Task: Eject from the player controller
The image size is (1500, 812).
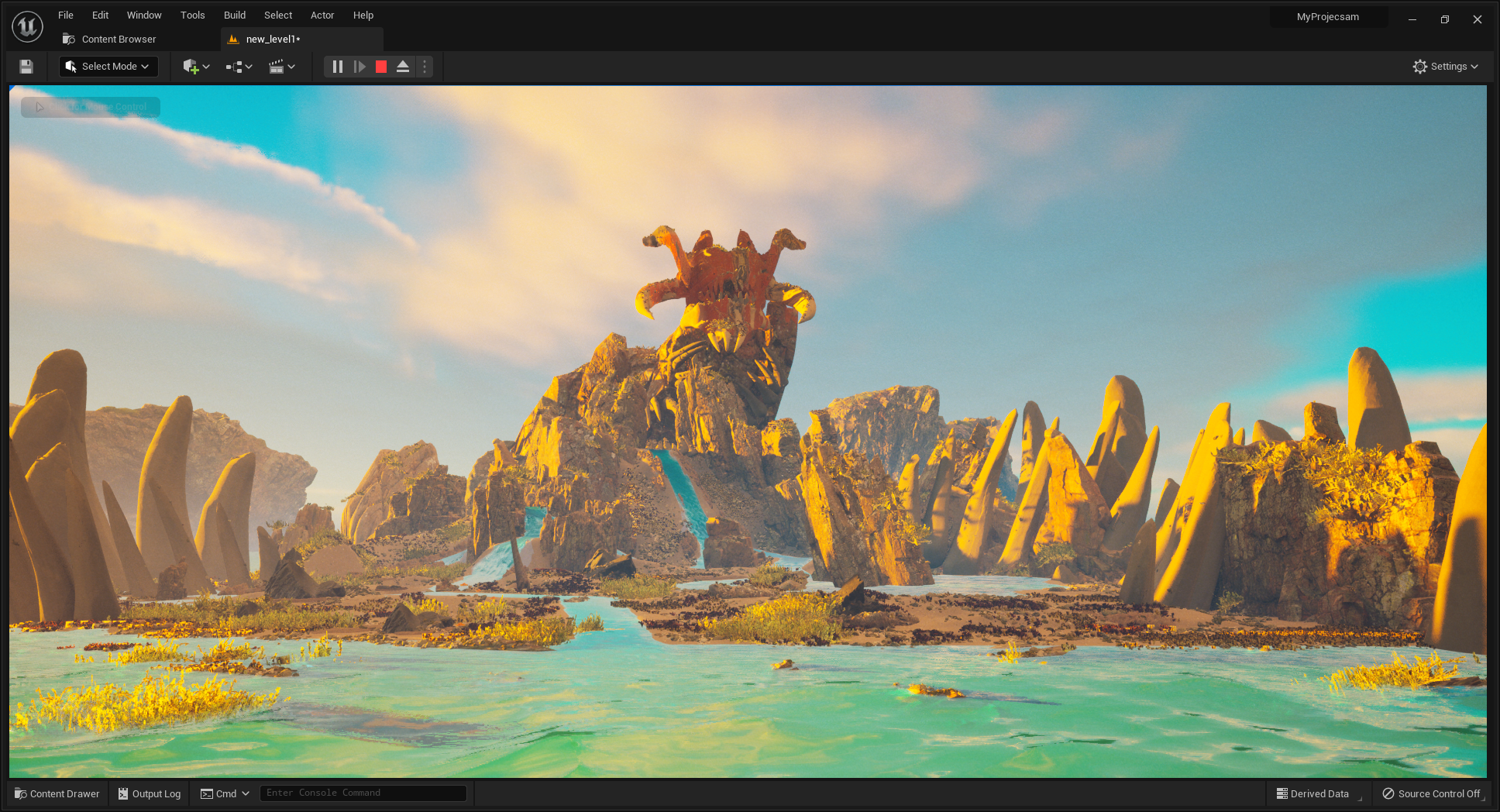Action: point(403,67)
